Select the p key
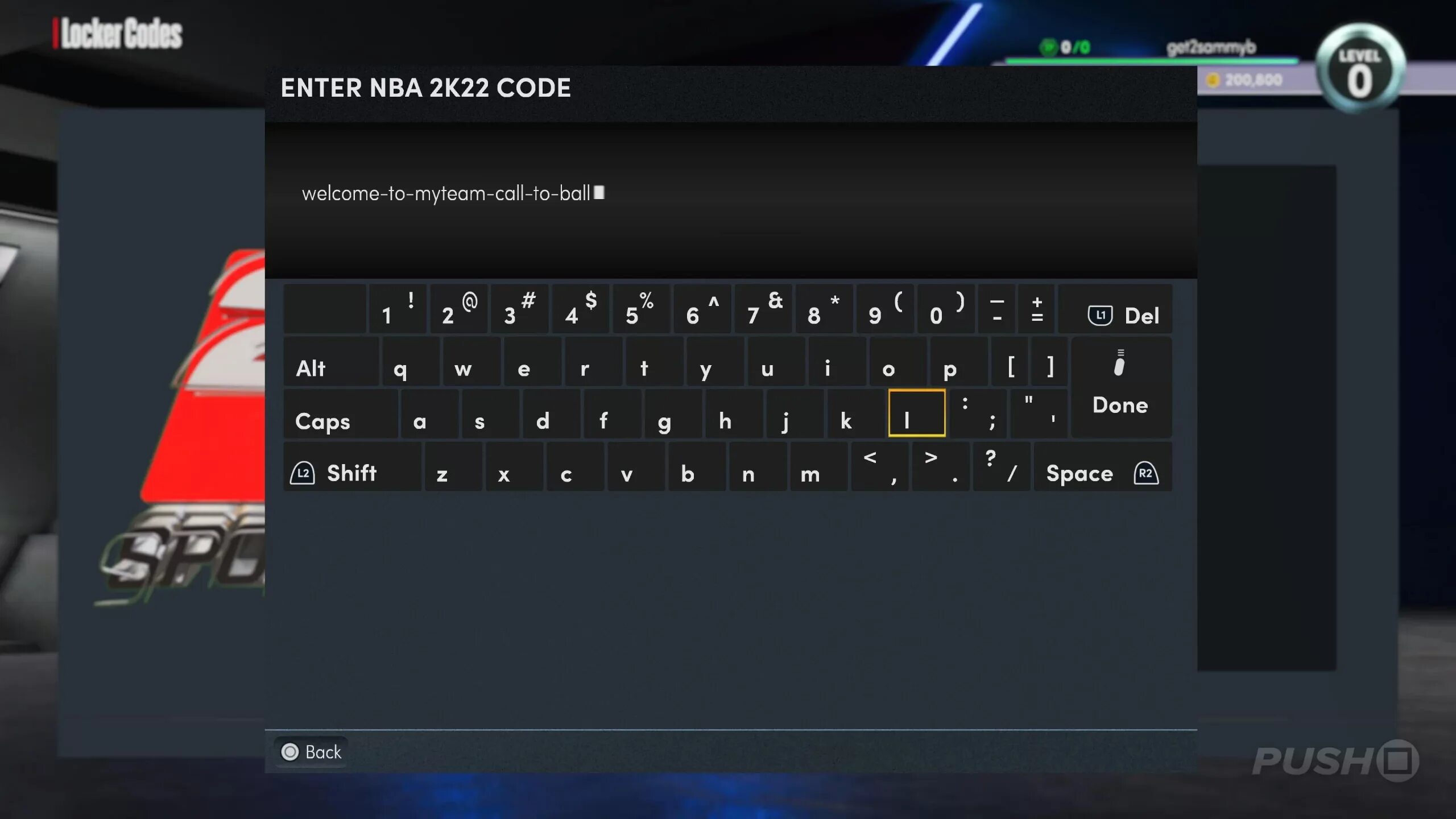The width and height of the screenshot is (1456, 819). (959, 362)
